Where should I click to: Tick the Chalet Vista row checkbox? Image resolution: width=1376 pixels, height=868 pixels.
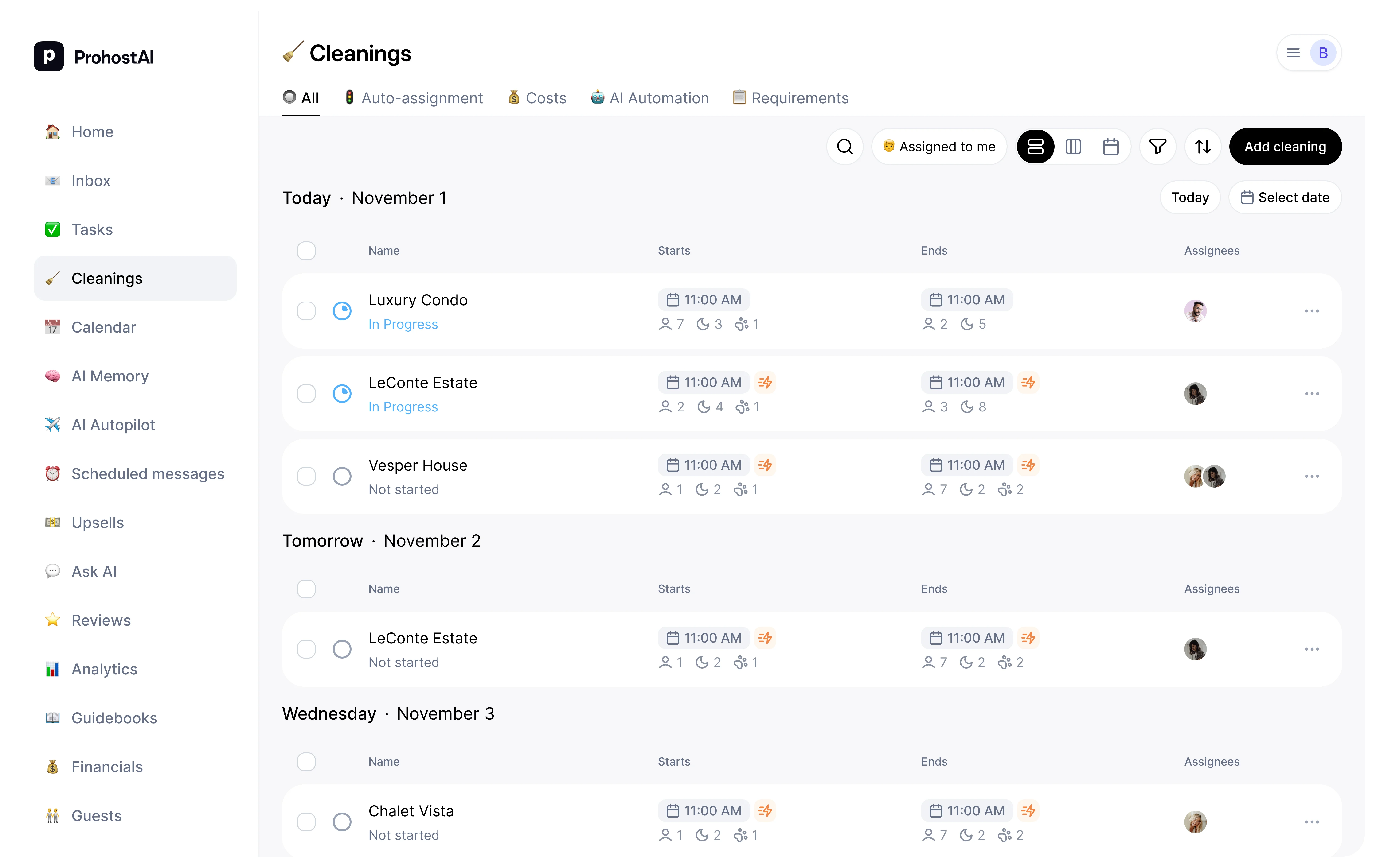(x=306, y=822)
